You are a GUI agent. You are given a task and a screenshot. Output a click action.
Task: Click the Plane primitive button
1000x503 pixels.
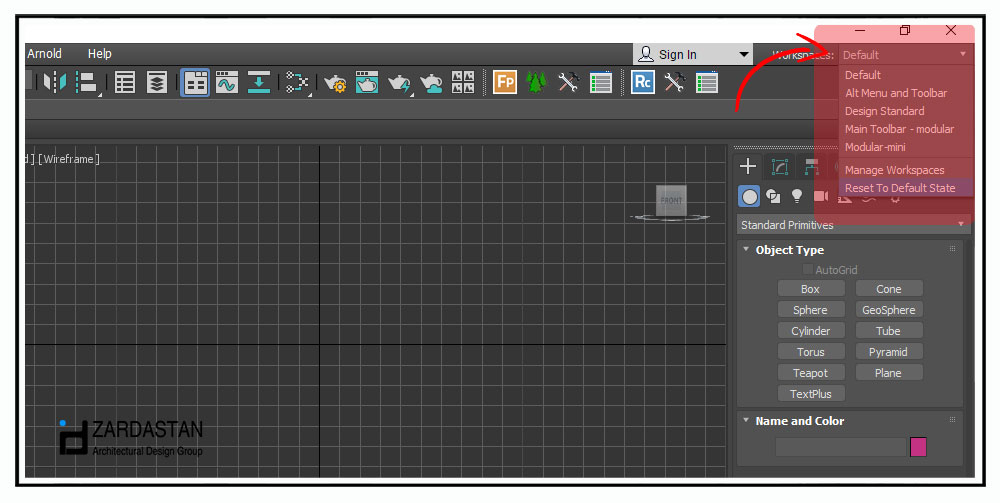[x=888, y=373]
